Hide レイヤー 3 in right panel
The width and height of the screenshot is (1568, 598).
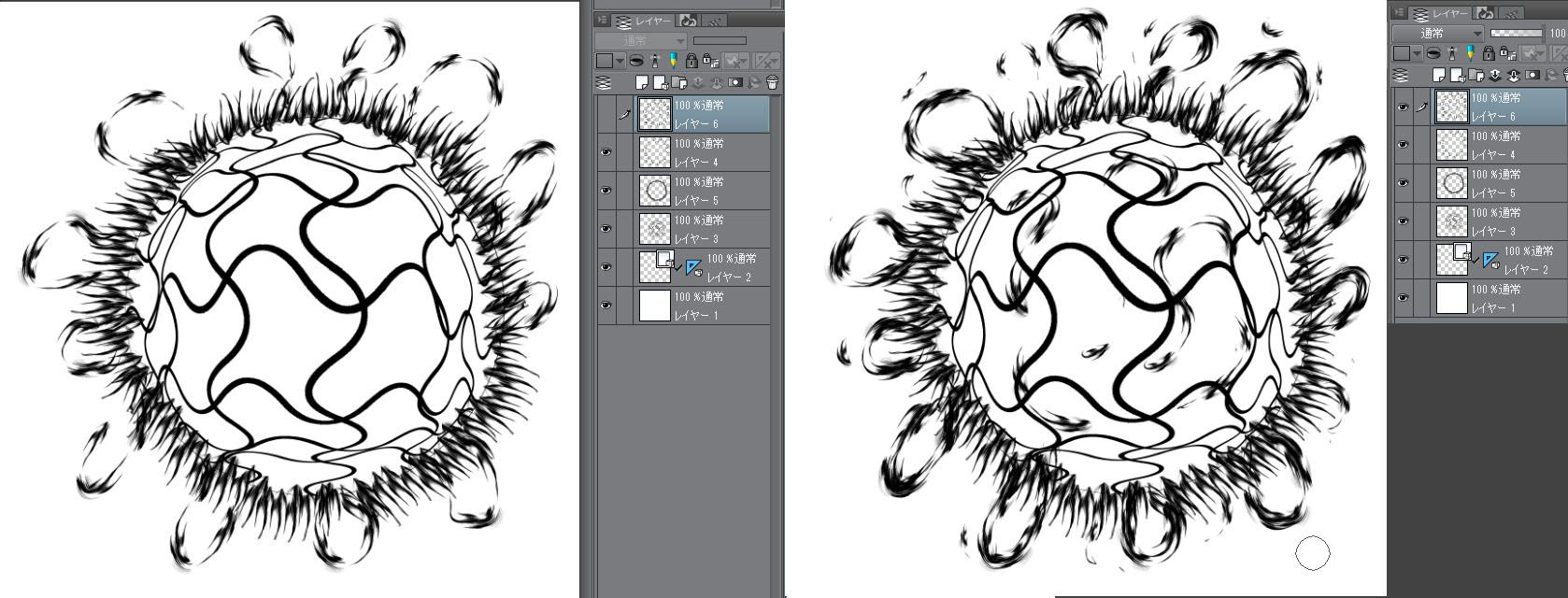pyautogui.click(x=1403, y=221)
